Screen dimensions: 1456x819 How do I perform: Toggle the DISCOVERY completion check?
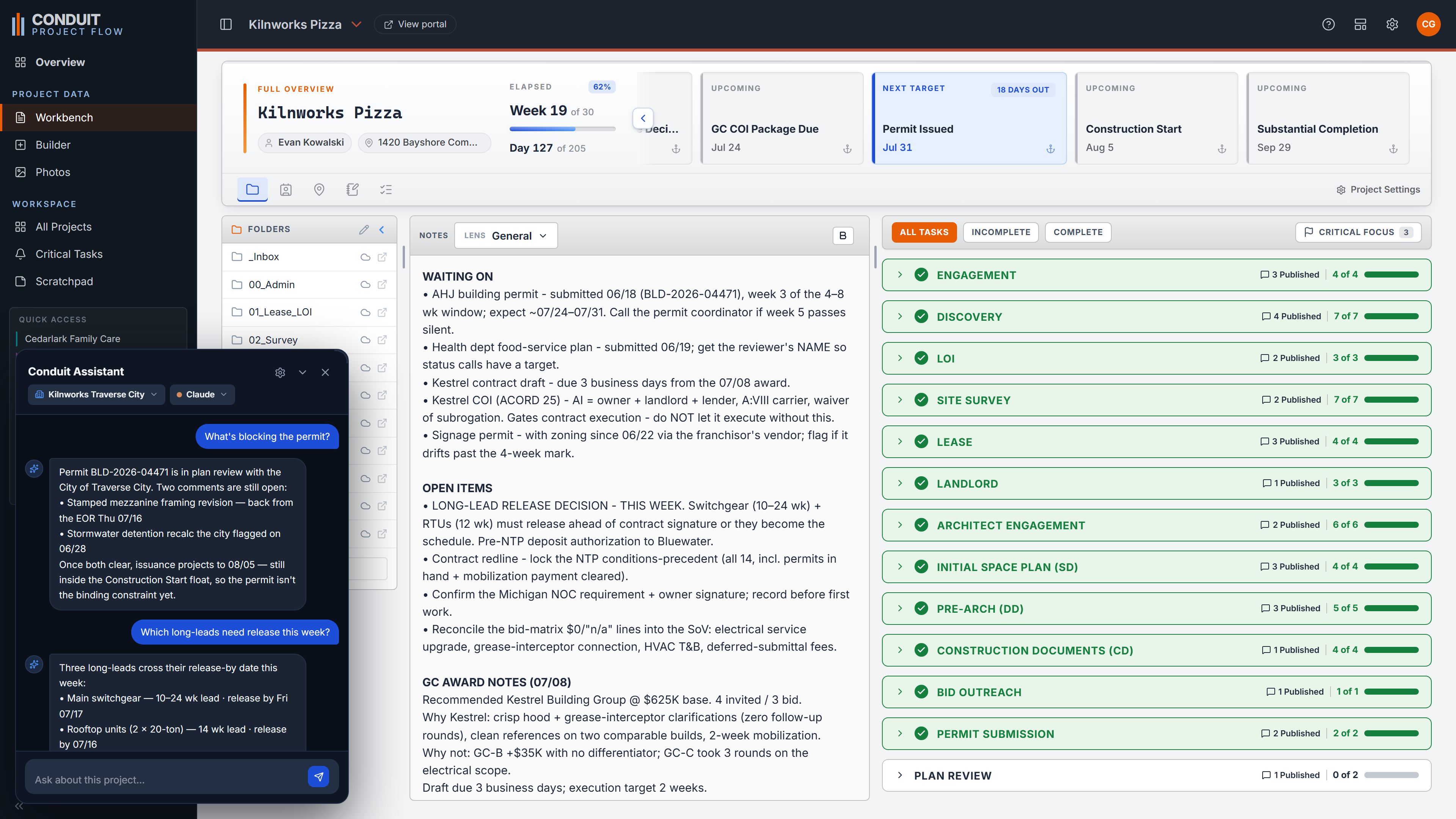point(921,317)
